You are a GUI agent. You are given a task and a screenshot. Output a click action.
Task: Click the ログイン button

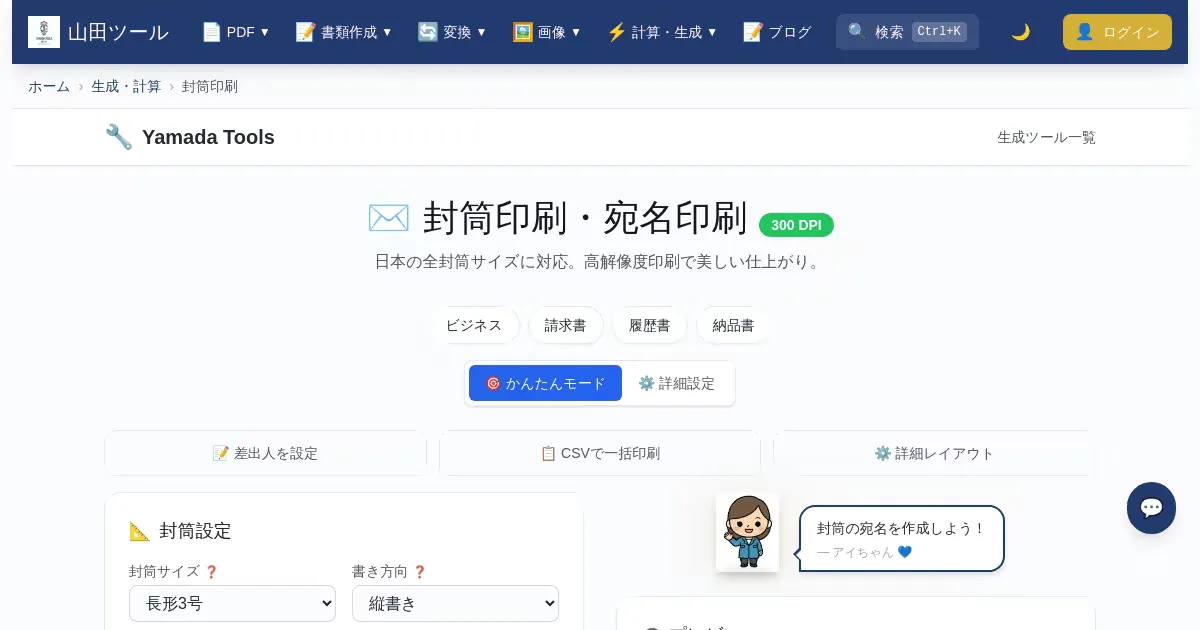[1117, 32]
